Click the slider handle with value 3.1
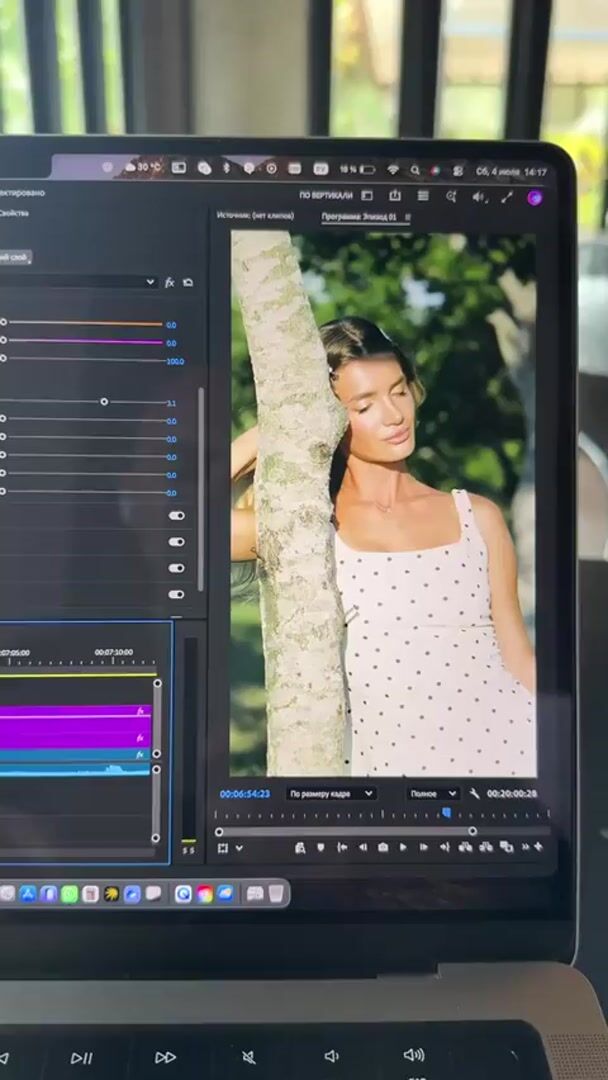The width and height of the screenshot is (608, 1080). pyautogui.click(x=104, y=401)
